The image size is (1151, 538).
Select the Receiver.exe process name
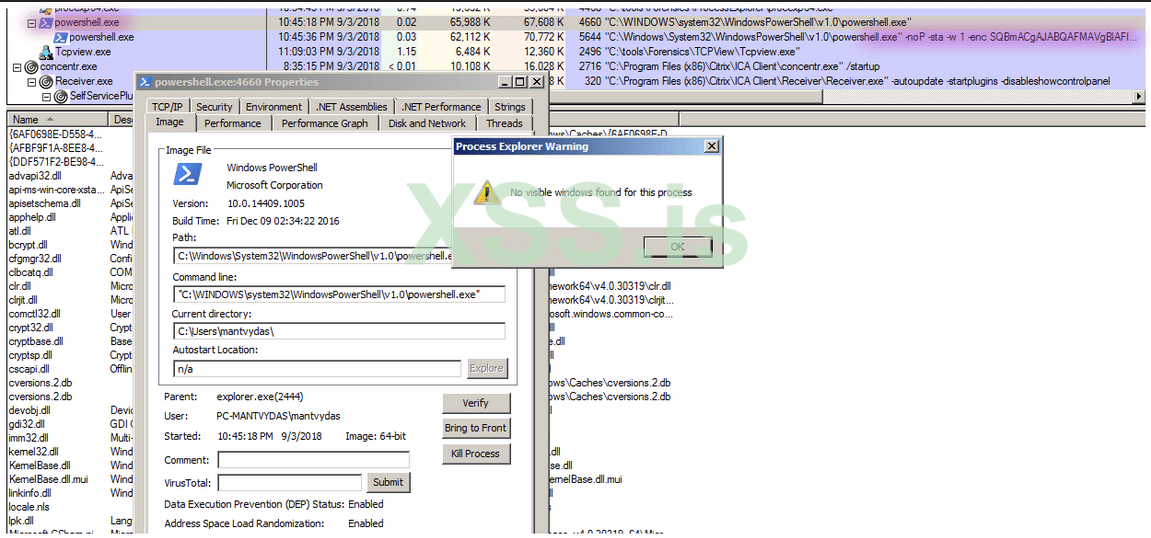(84, 81)
